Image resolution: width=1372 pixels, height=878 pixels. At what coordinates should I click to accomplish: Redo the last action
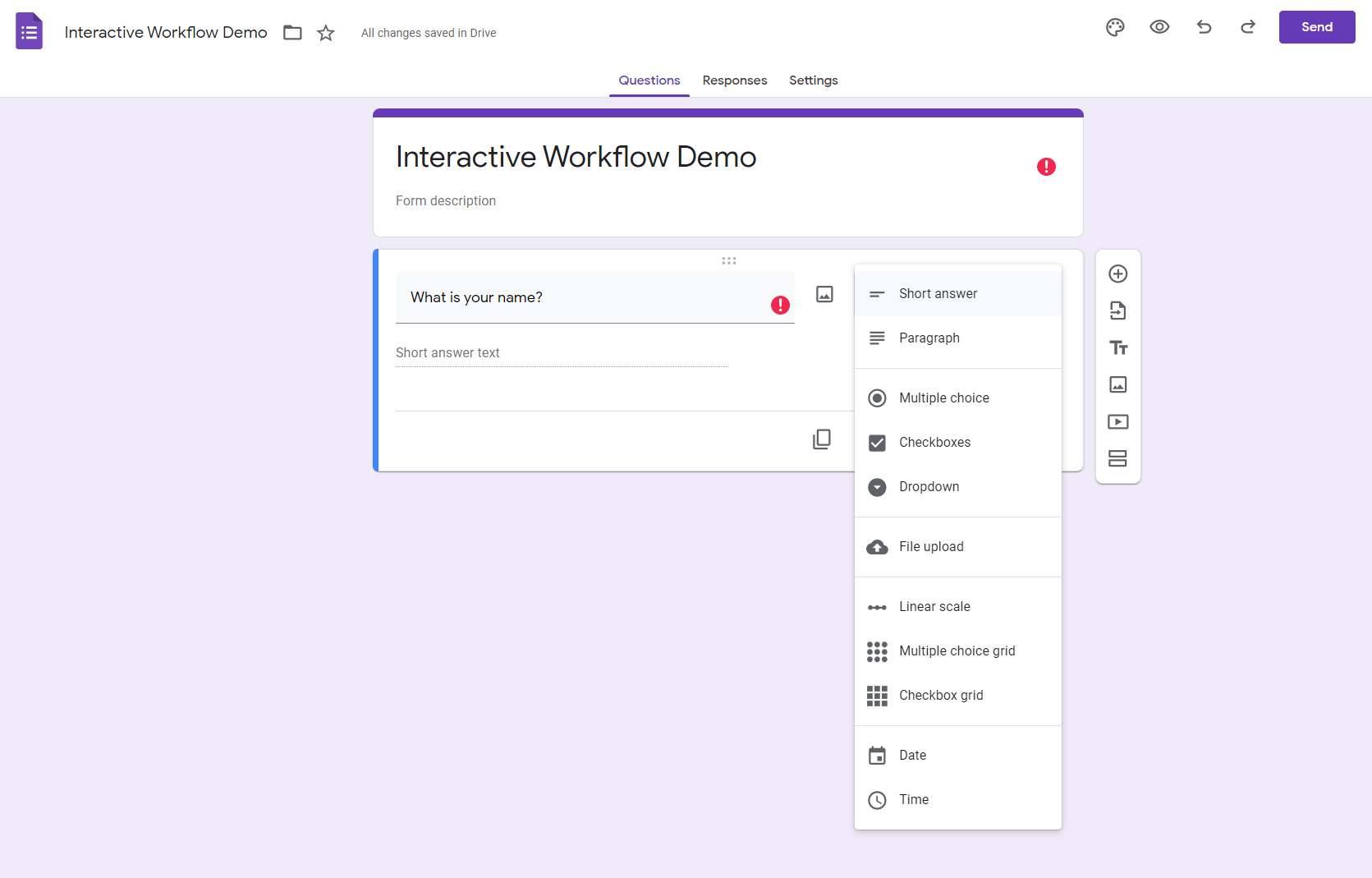click(1247, 27)
